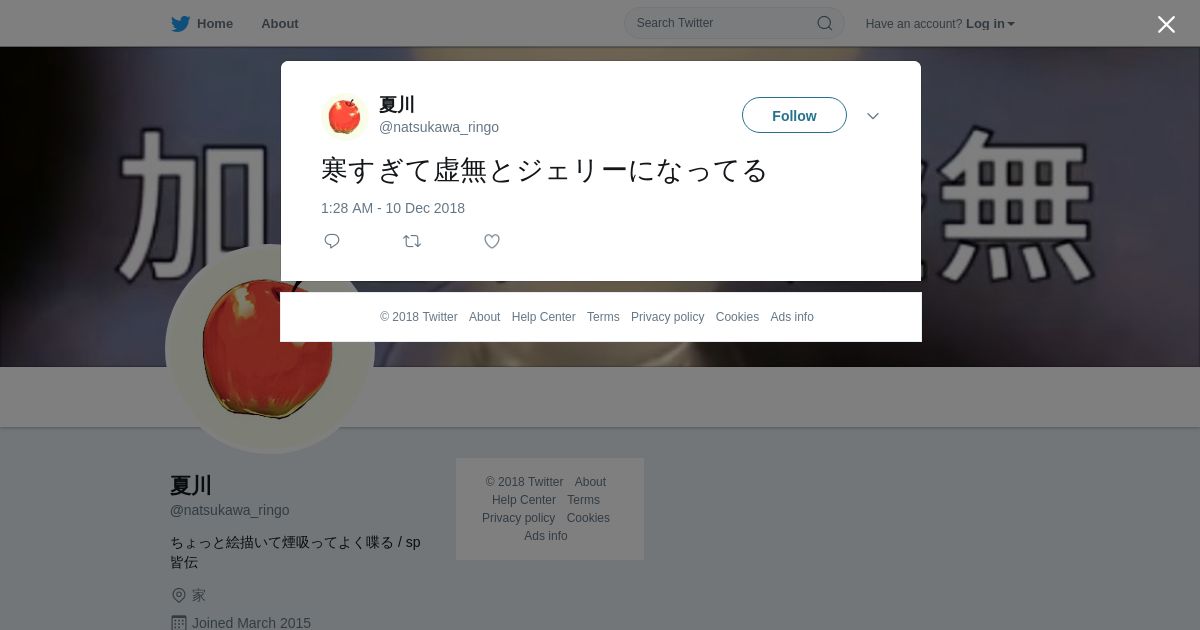
Task: Expand the tweet options chevron menu
Action: point(873,116)
